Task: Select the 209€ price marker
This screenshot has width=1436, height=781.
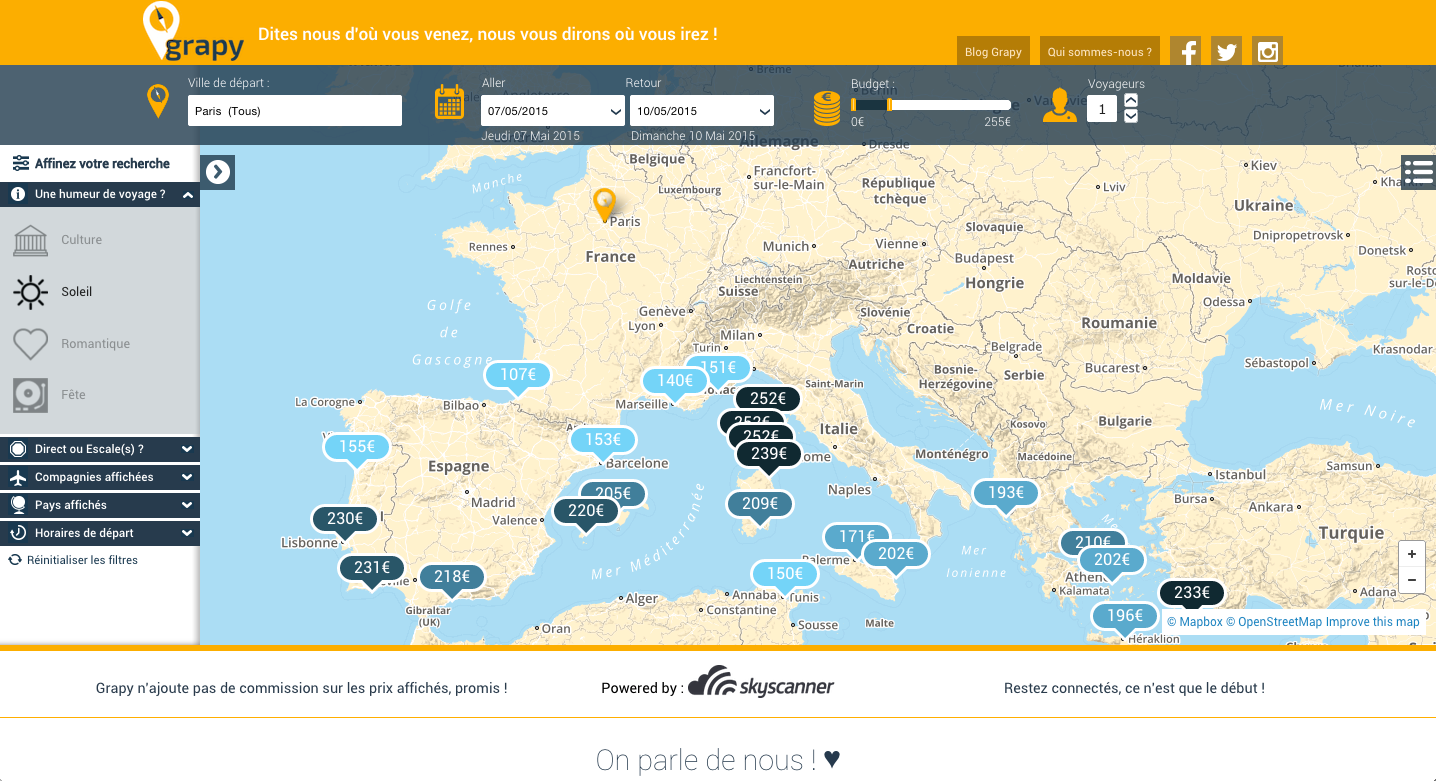Action: 760,506
